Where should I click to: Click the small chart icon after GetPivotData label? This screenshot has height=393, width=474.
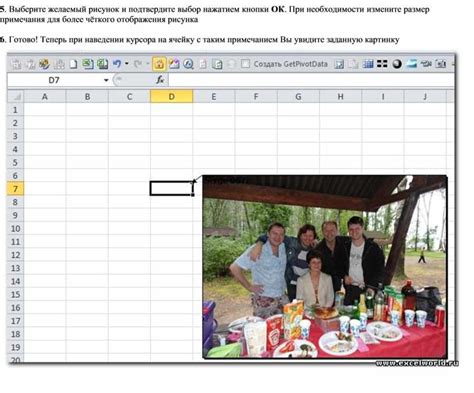click(339, 64)
